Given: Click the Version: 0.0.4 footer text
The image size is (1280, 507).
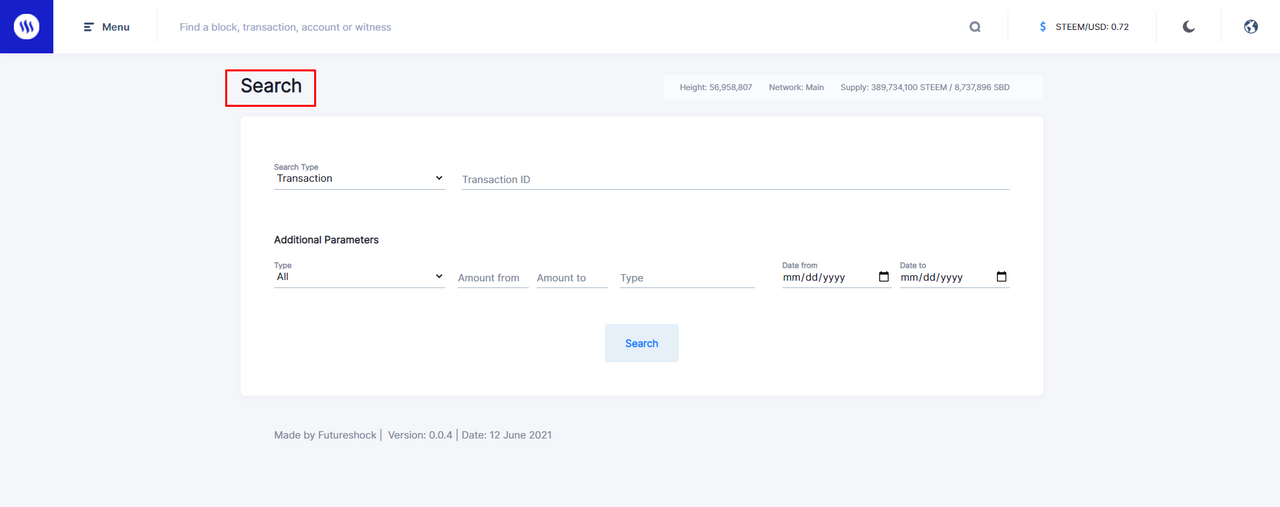Looking at the screenshot, I should pyautogui.click(x=420, y=435).
